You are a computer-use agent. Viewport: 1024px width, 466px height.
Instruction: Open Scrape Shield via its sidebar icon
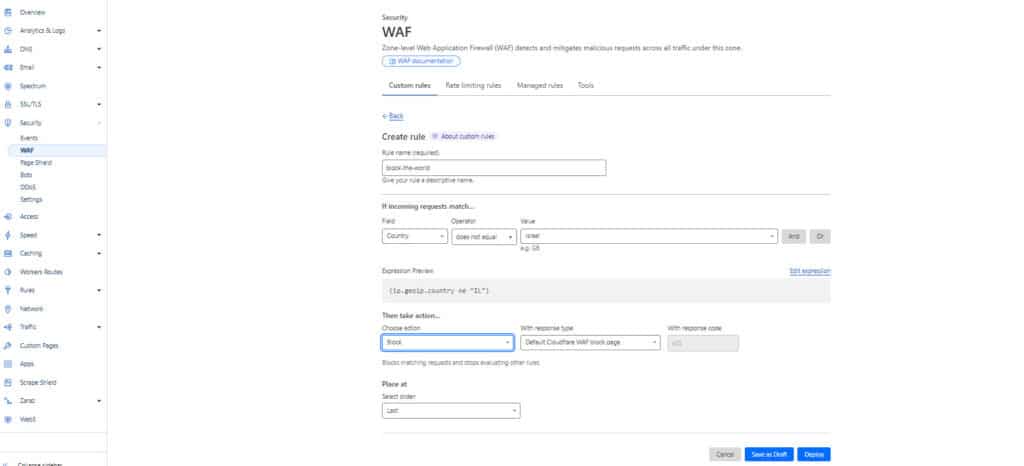click(8, 382)
